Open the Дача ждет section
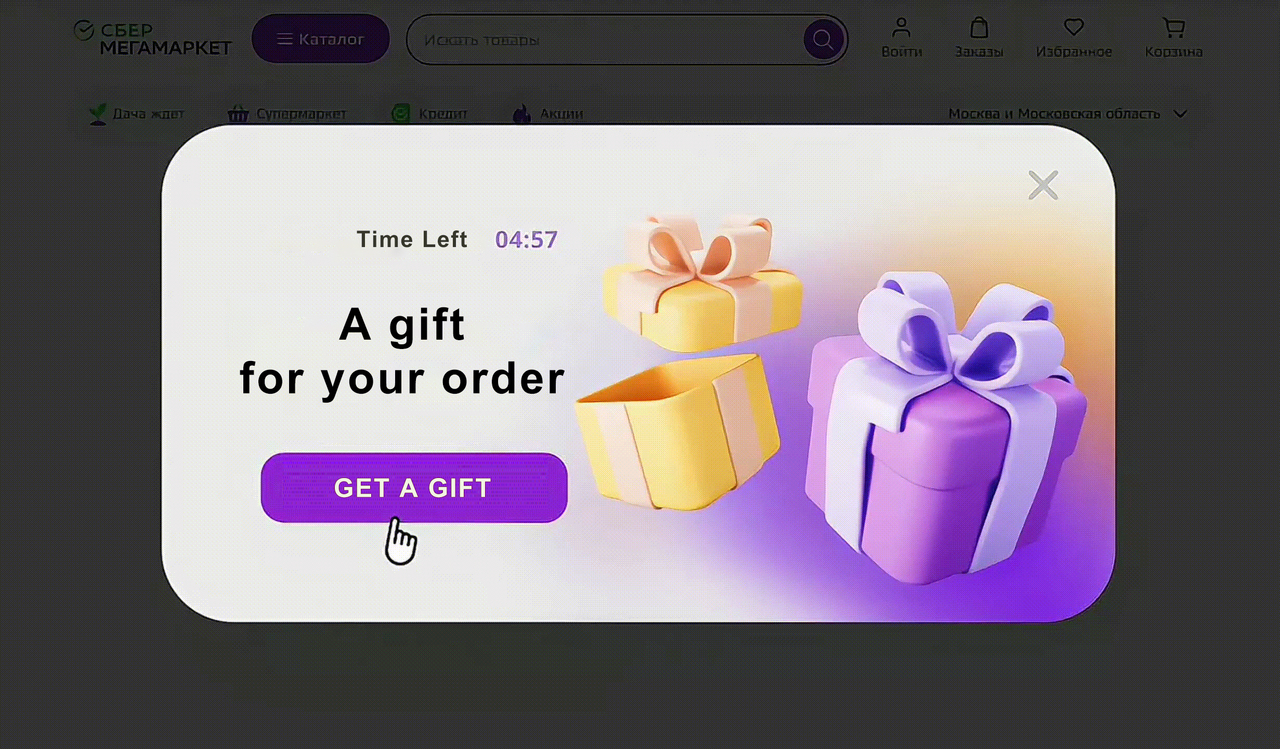Viewport: 1280px width, 749px height. (x=136, y=114)
